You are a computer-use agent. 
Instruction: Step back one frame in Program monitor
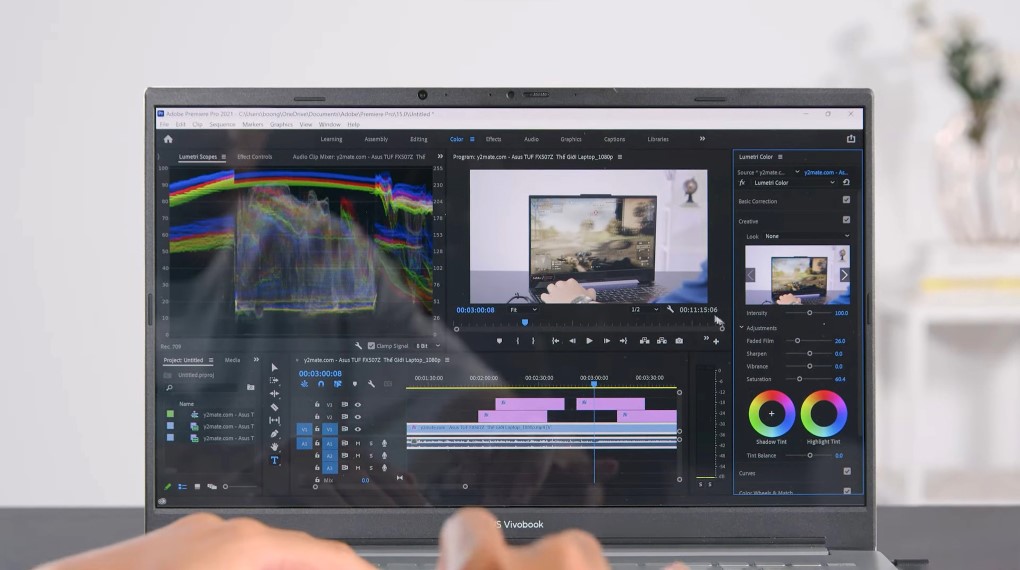(x=572, y=340)
